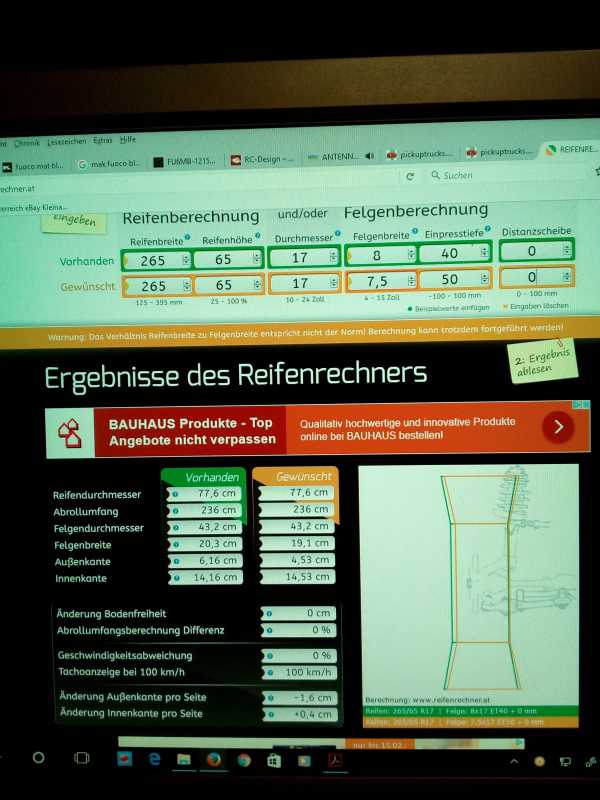Open the Chronik menu

(x=27, y=143)
